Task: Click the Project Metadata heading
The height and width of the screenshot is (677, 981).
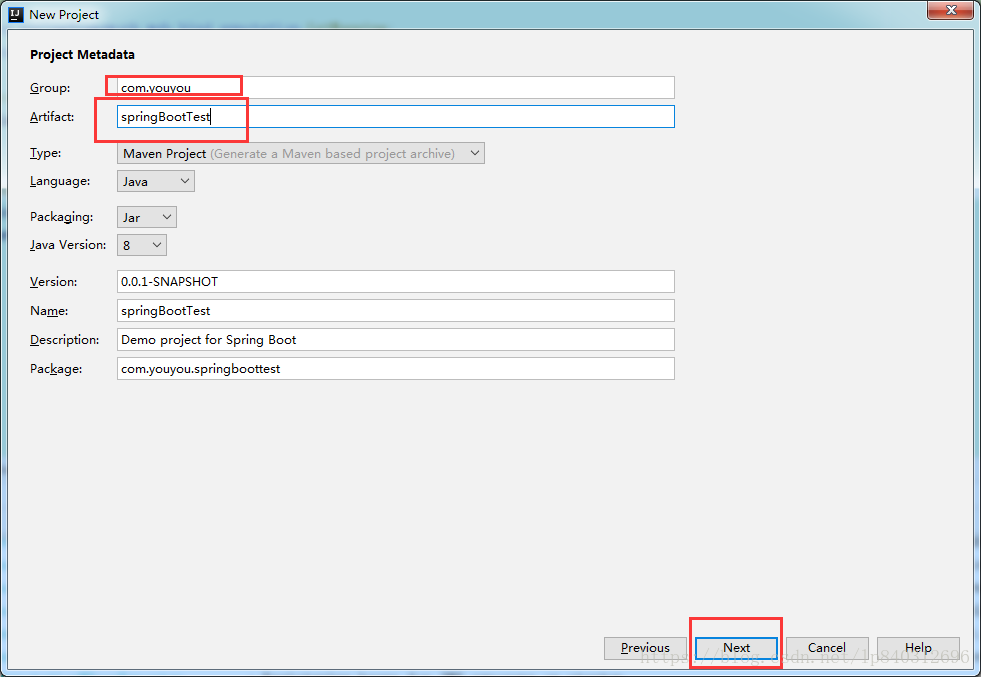Action: (x=82, y=54)
